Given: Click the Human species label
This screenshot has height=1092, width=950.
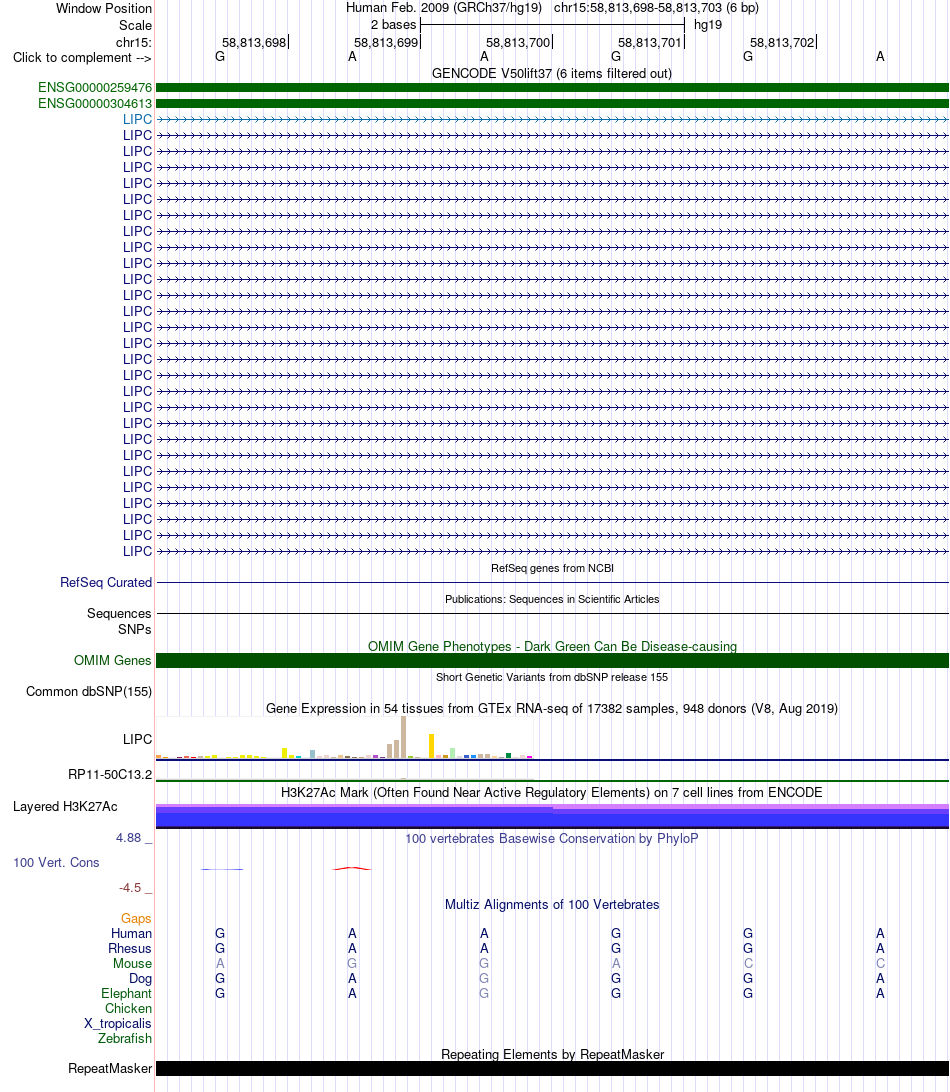Looking at the screenshot, I should [131, 934].
